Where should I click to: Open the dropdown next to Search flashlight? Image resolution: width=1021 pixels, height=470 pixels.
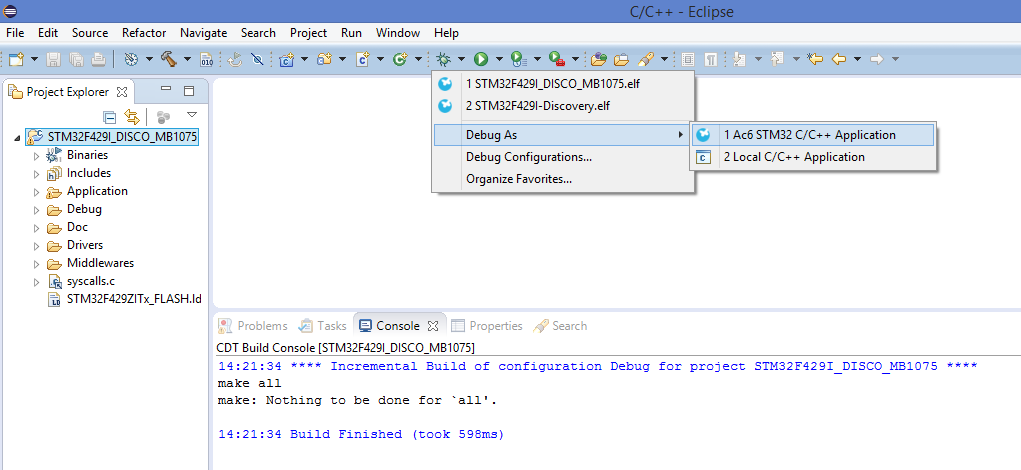664,59
